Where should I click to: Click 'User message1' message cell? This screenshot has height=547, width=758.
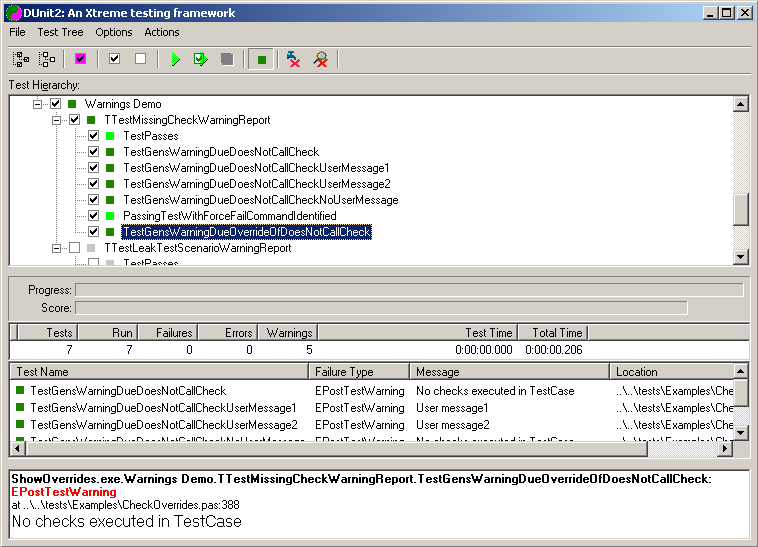pos(452,408)
